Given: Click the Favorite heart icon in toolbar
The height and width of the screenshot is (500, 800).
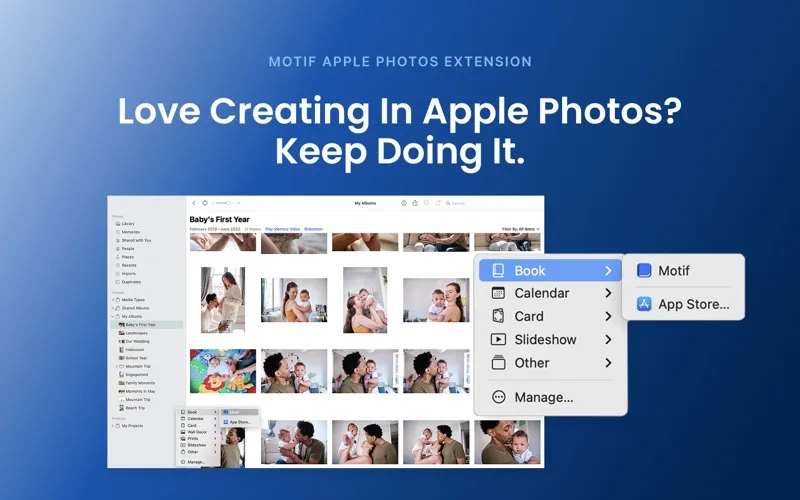Looking at the screenshot, I should 427,203.
